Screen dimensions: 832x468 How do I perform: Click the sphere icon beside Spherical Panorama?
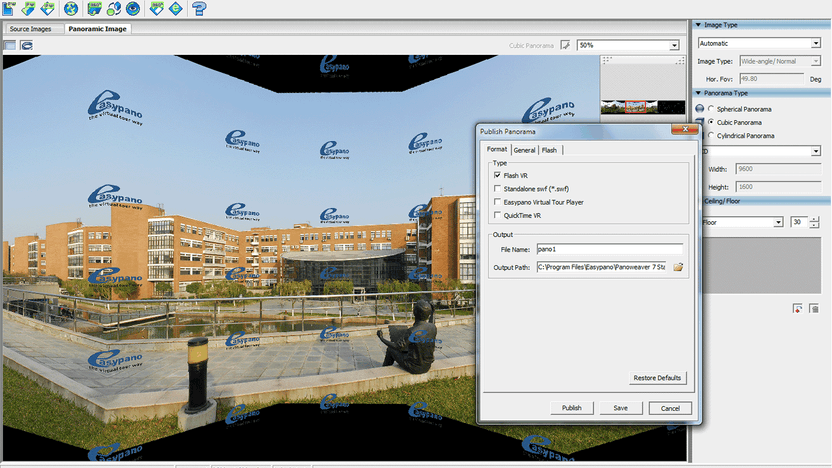(x=700, y=109)
